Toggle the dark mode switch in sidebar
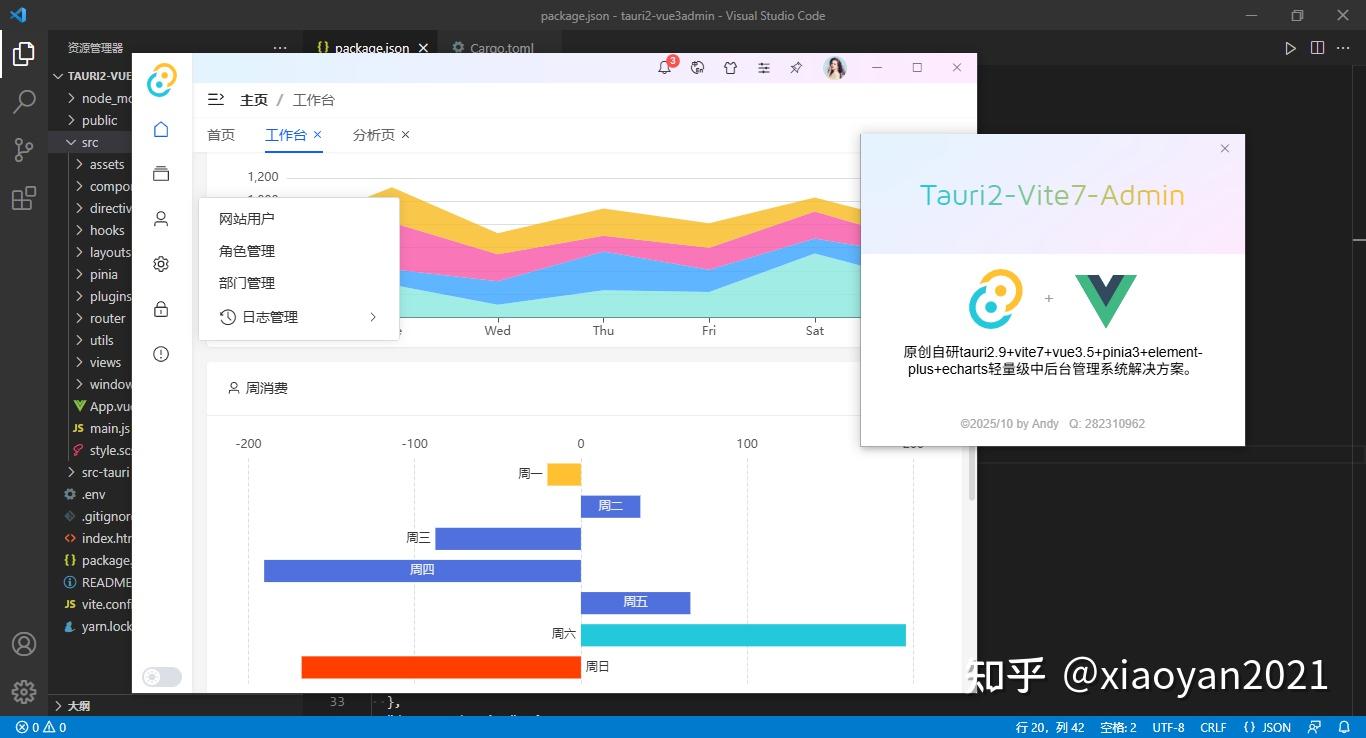This screenshot has width=1366, height=738. (161, 676)
